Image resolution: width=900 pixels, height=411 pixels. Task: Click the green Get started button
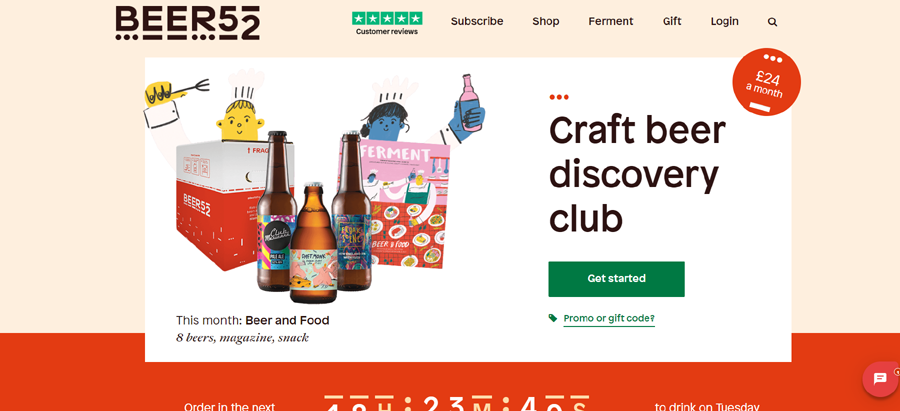(x=616, y=279)
